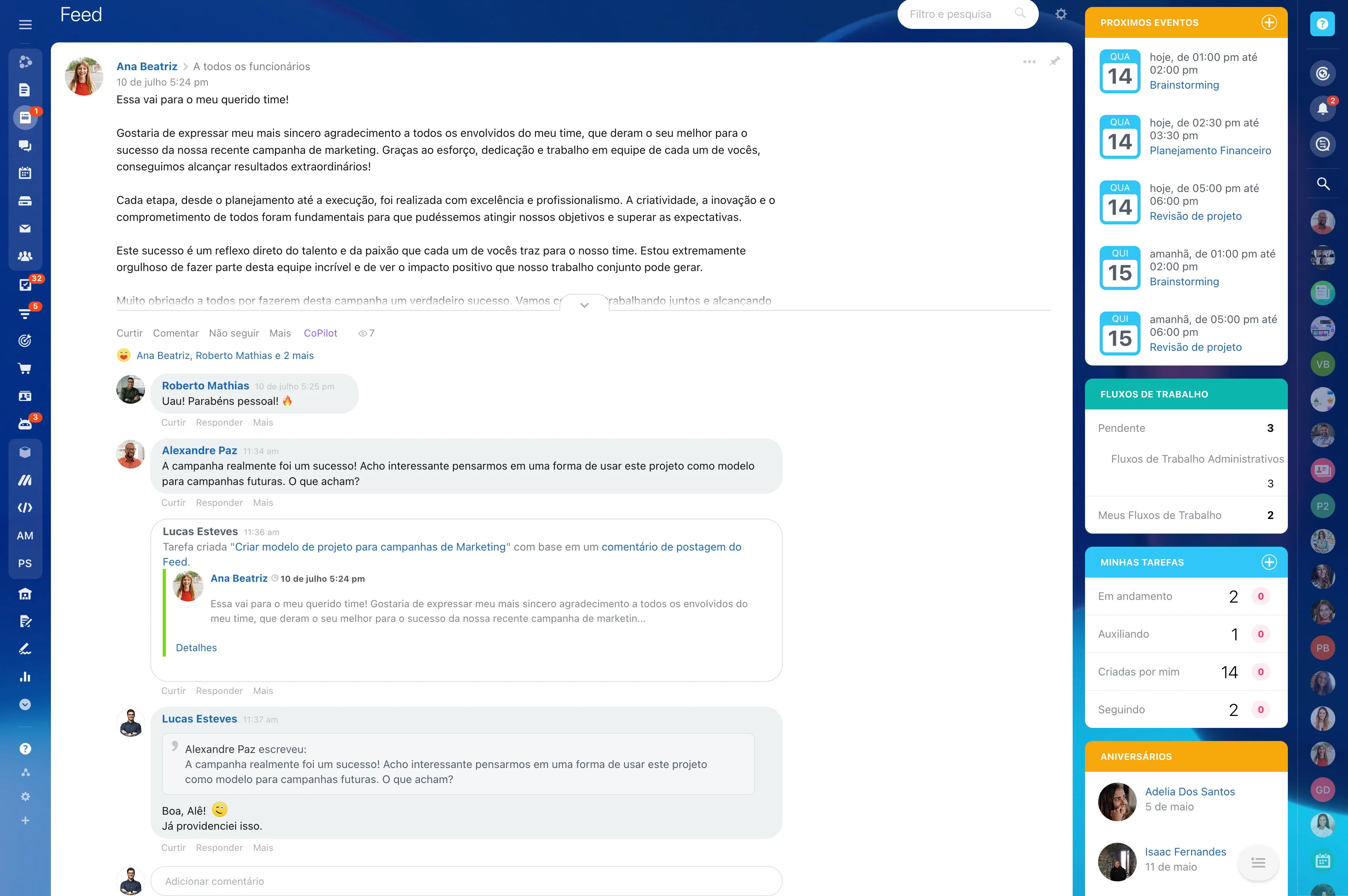Viewport: 1348px width, 896px height.
Task: Click the Adicionar comentário field
Action: tap(466, 881)
